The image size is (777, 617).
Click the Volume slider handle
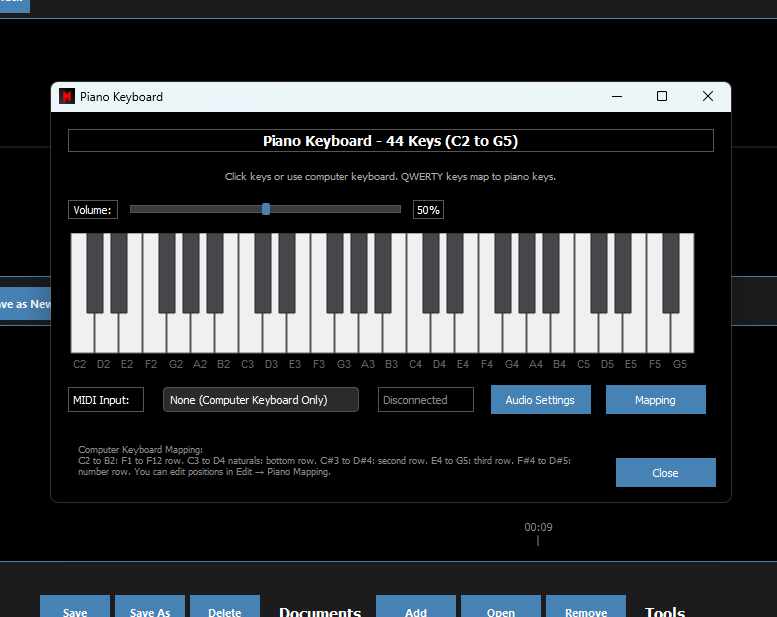pyautogui.click(x=266, y=209)
